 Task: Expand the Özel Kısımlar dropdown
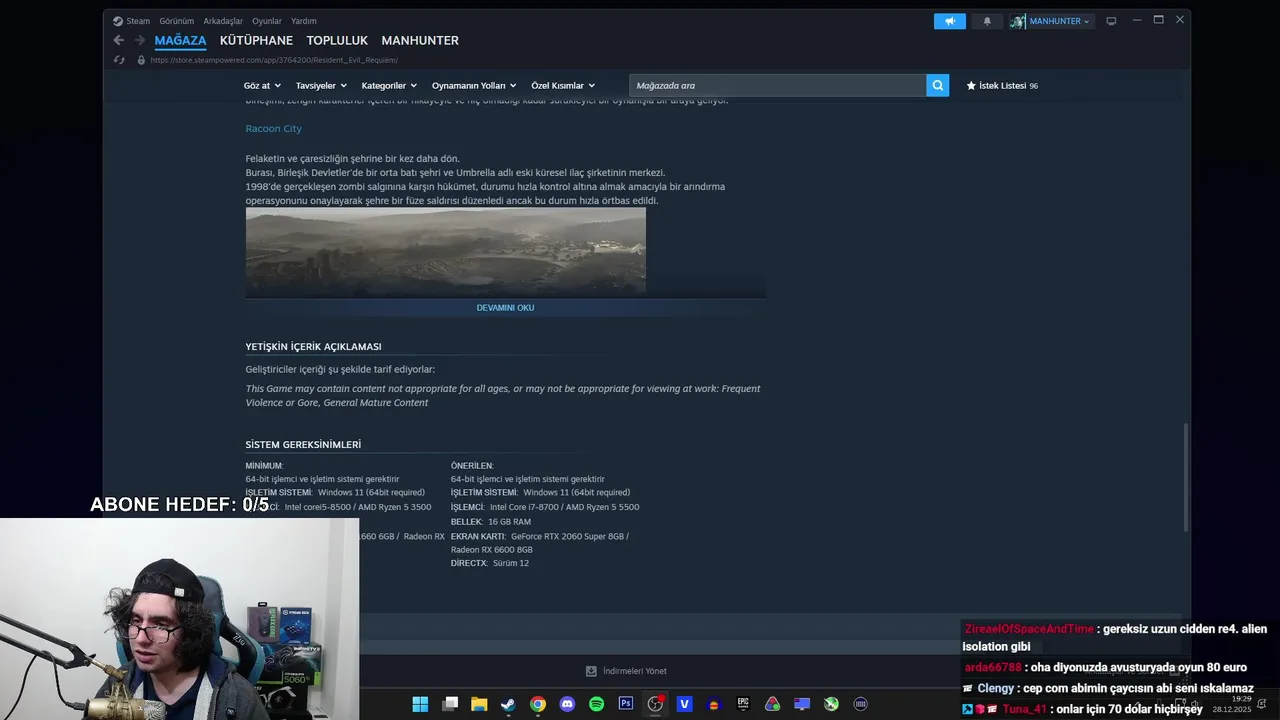pos(563,86)
